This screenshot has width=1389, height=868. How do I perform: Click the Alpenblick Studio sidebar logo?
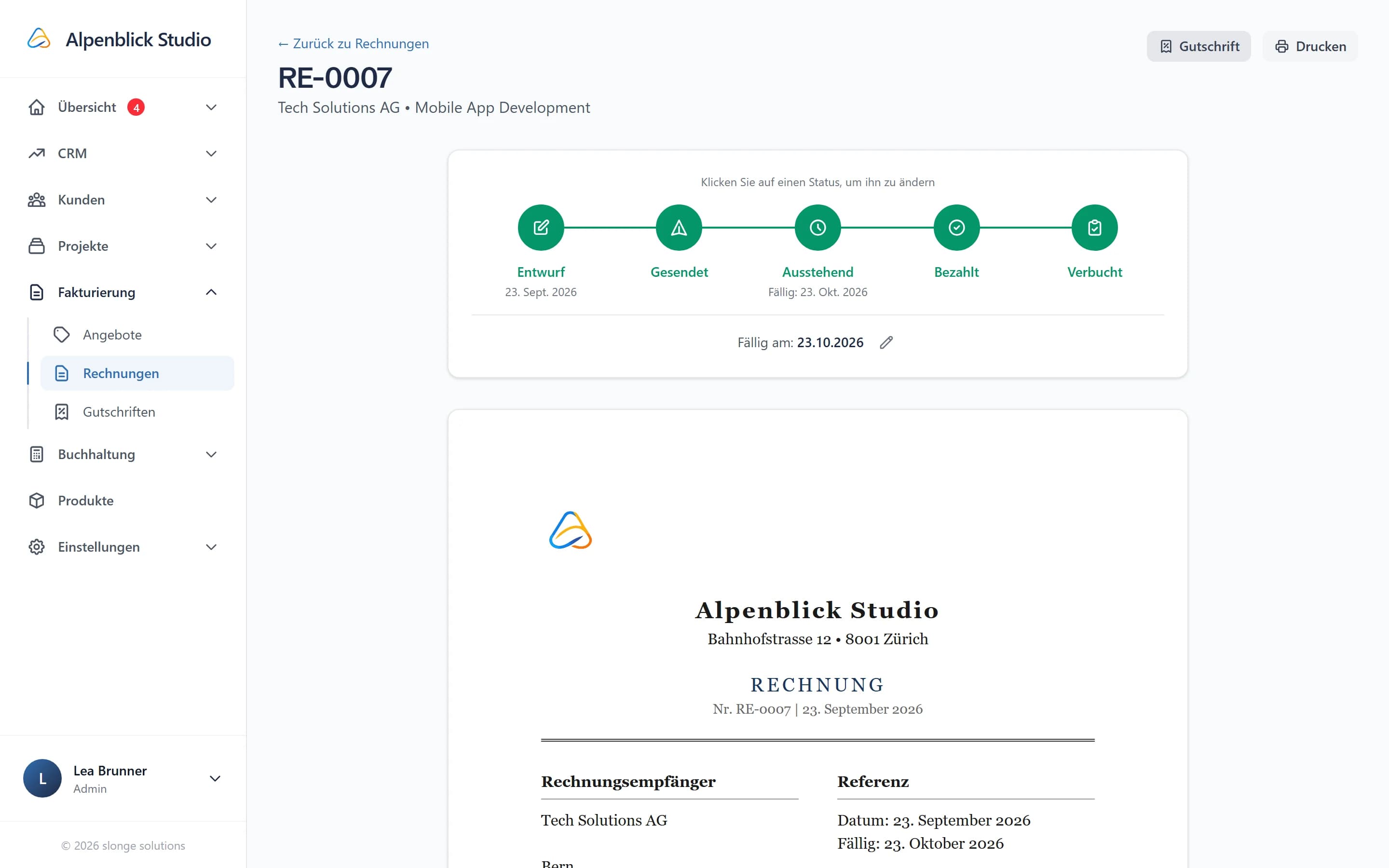click(39, 39)
